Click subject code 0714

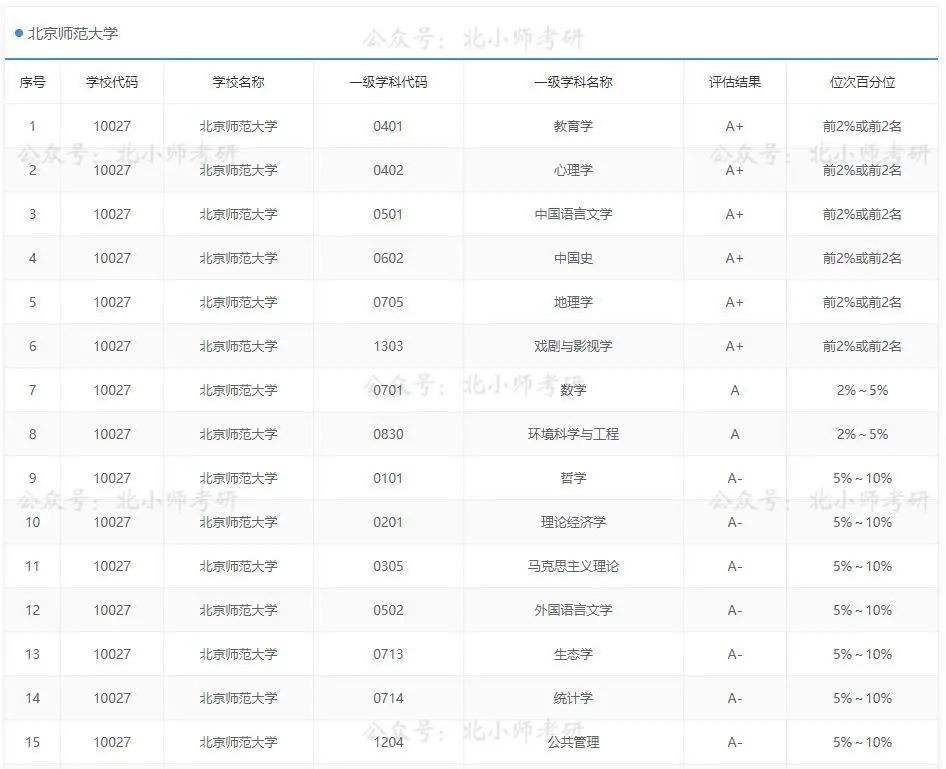[x=388, y=698]
